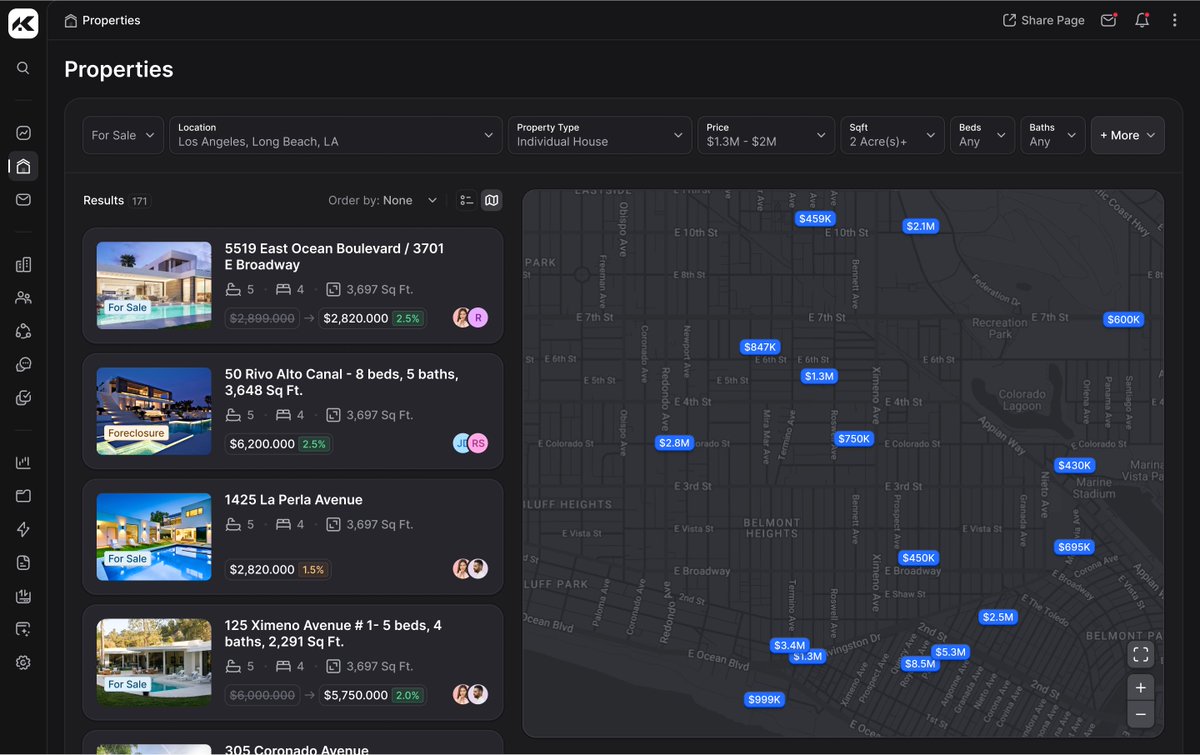This screenshot has height=755, width=1200.
Task: Click the app logo in the sidebar
Action: (x=23, y=23)
